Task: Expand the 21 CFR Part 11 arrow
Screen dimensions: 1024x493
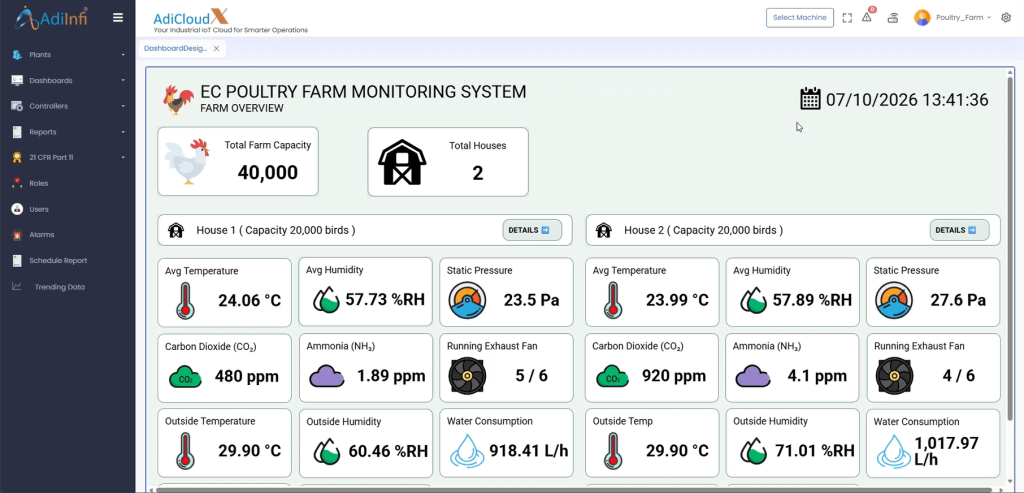Action: tap(123, 157)
